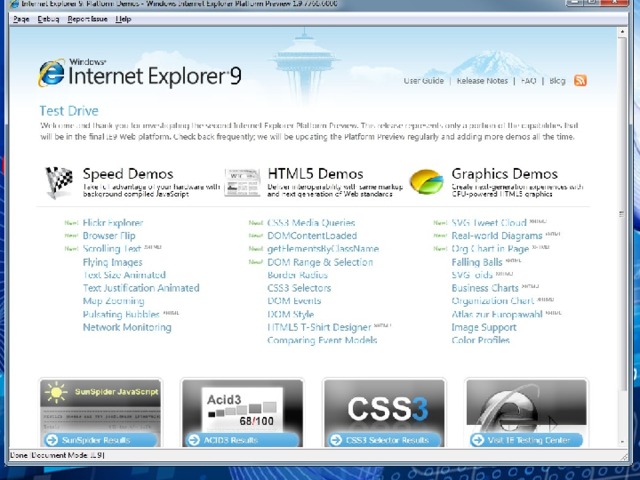Image resolution: width=640 pixels, height=480 pixels.
Task: Open the DOM Range & Selection demo
Action: click(320, 262)
